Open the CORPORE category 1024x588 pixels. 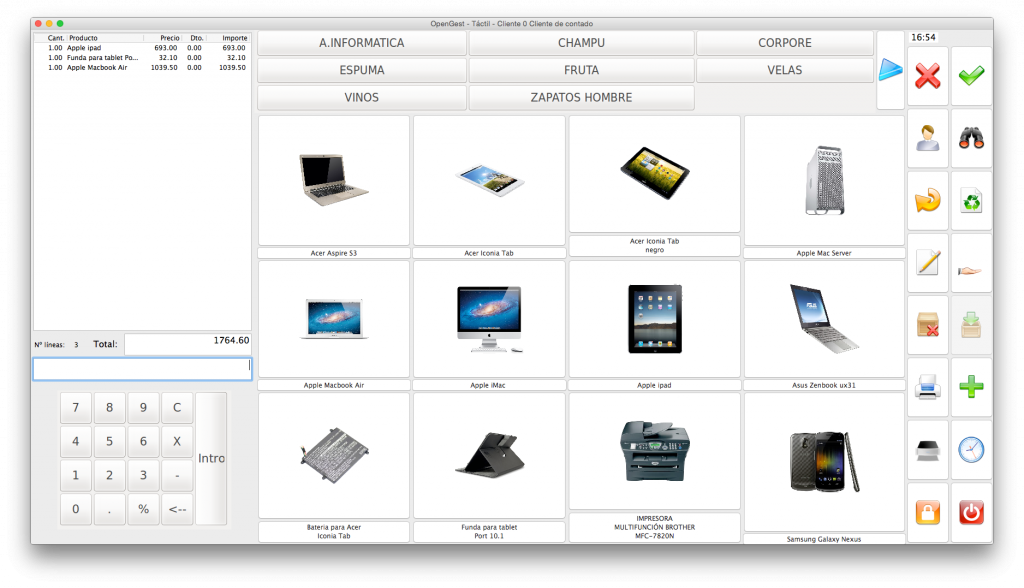tap(785, 43)
